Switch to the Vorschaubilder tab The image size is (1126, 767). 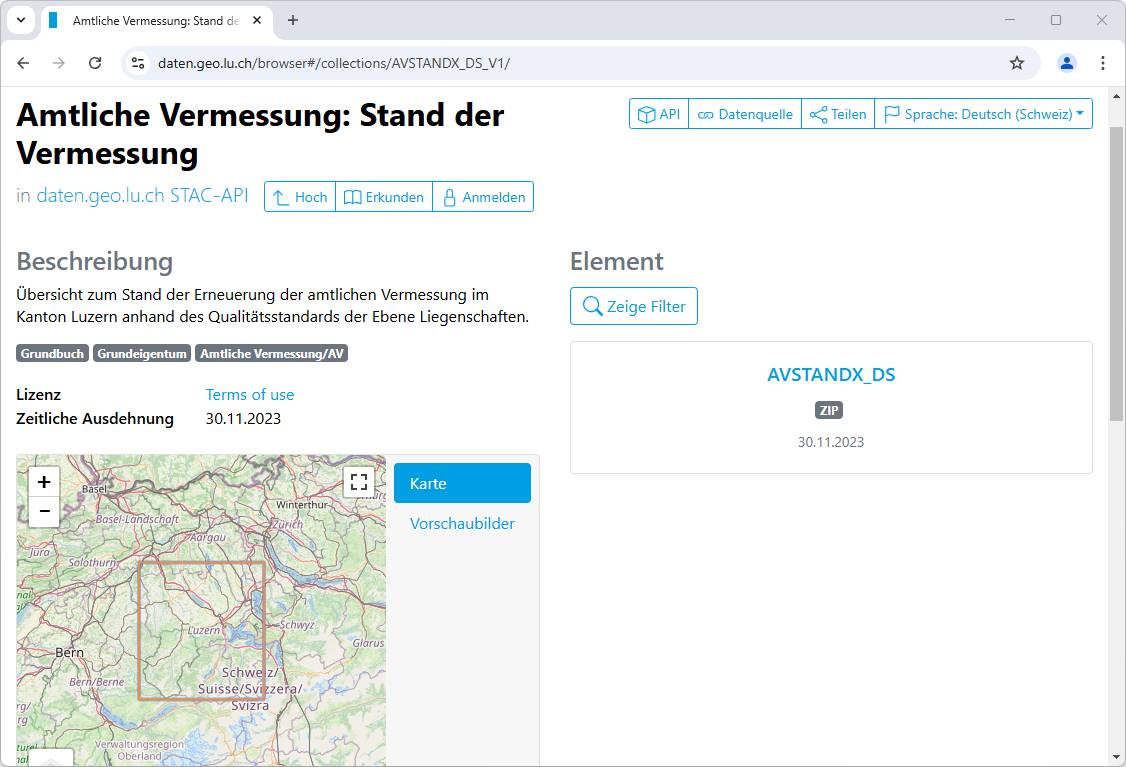click(x=462, y=524)
